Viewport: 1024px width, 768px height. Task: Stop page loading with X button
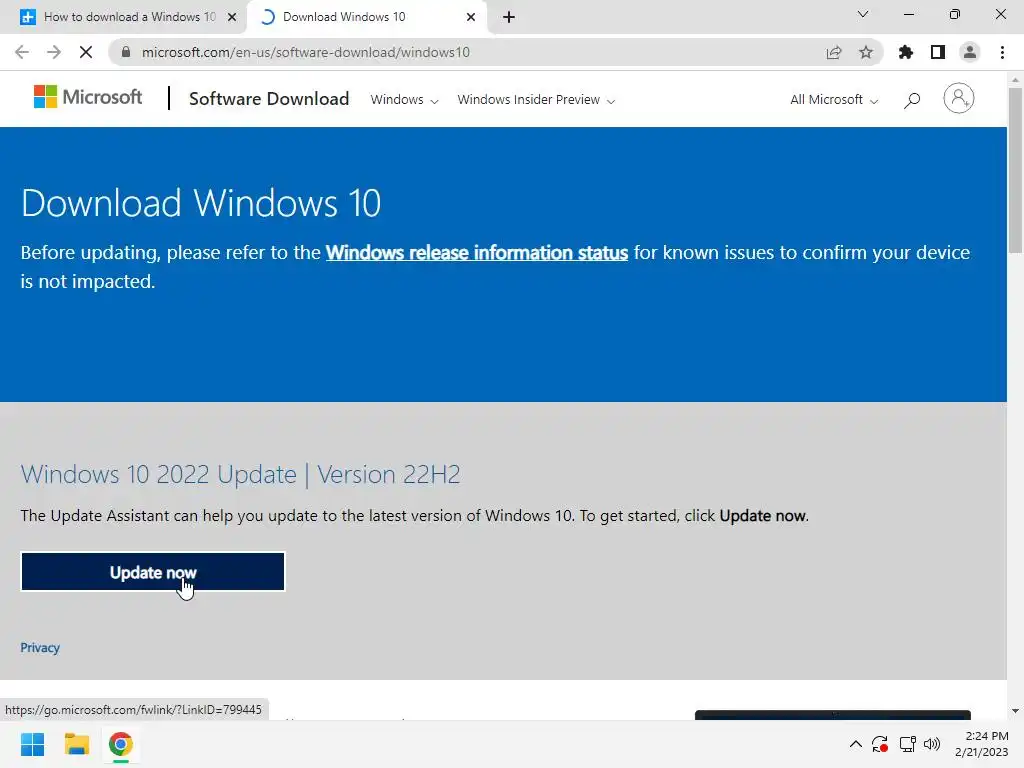[x=86, y=52]
